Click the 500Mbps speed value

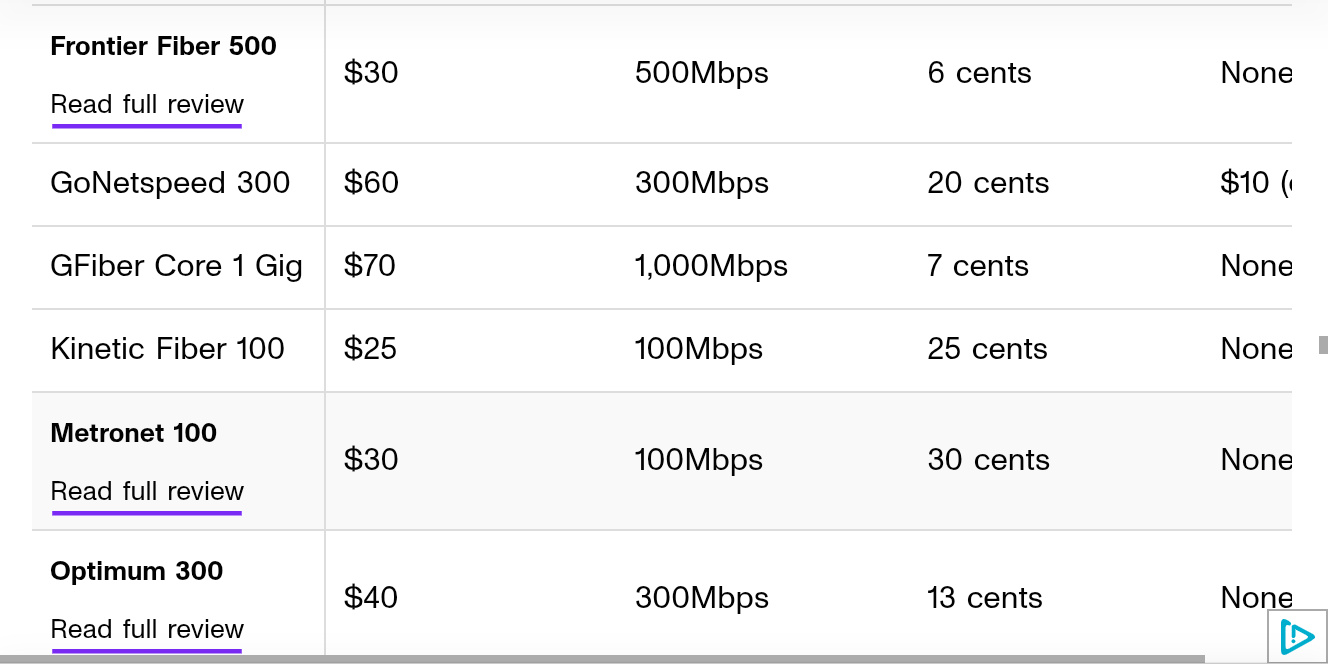click(x=701, y=73)
